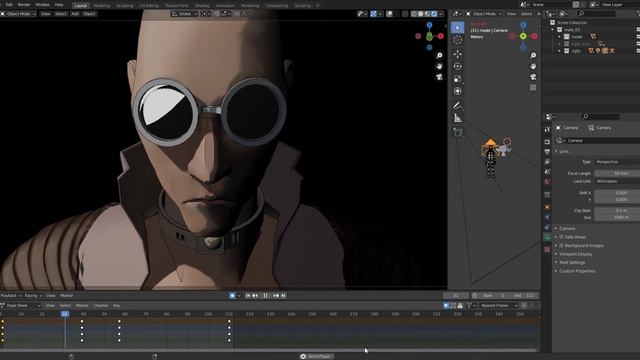Select the Rotate tool
This screenshot has width=640, height=360.
[458, 66]
